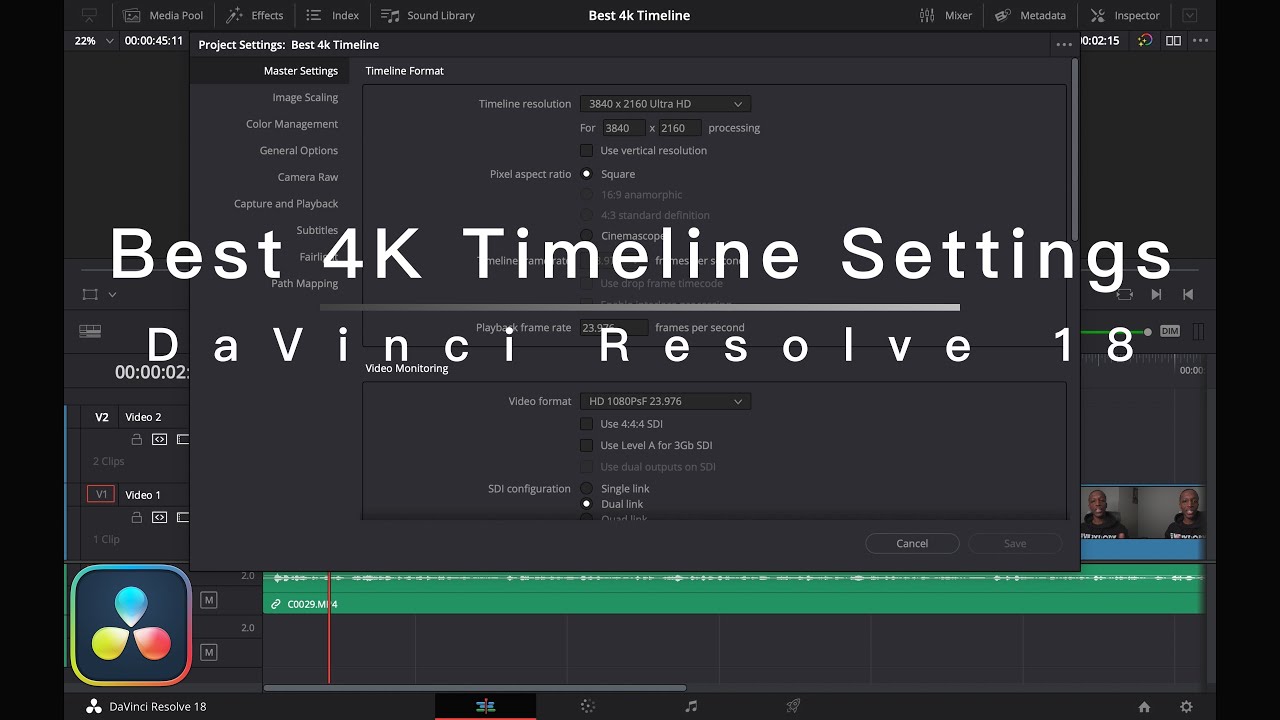Enable Use vertical resolution checkbox
The image size is (1280, 720).
pyautogui.click(x=586, y=150)
